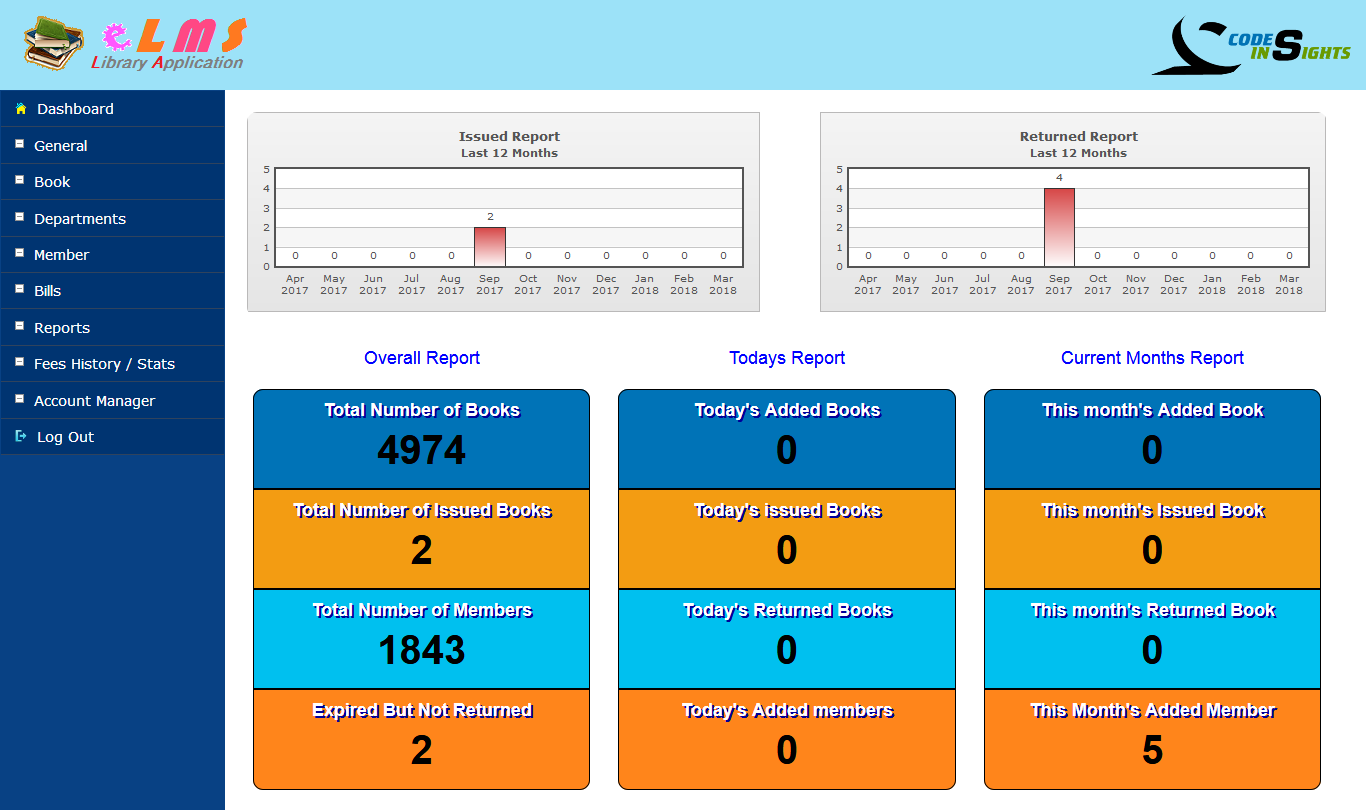Select Log Out from the sidebar

pyautogui.click(x=65, y=437)
